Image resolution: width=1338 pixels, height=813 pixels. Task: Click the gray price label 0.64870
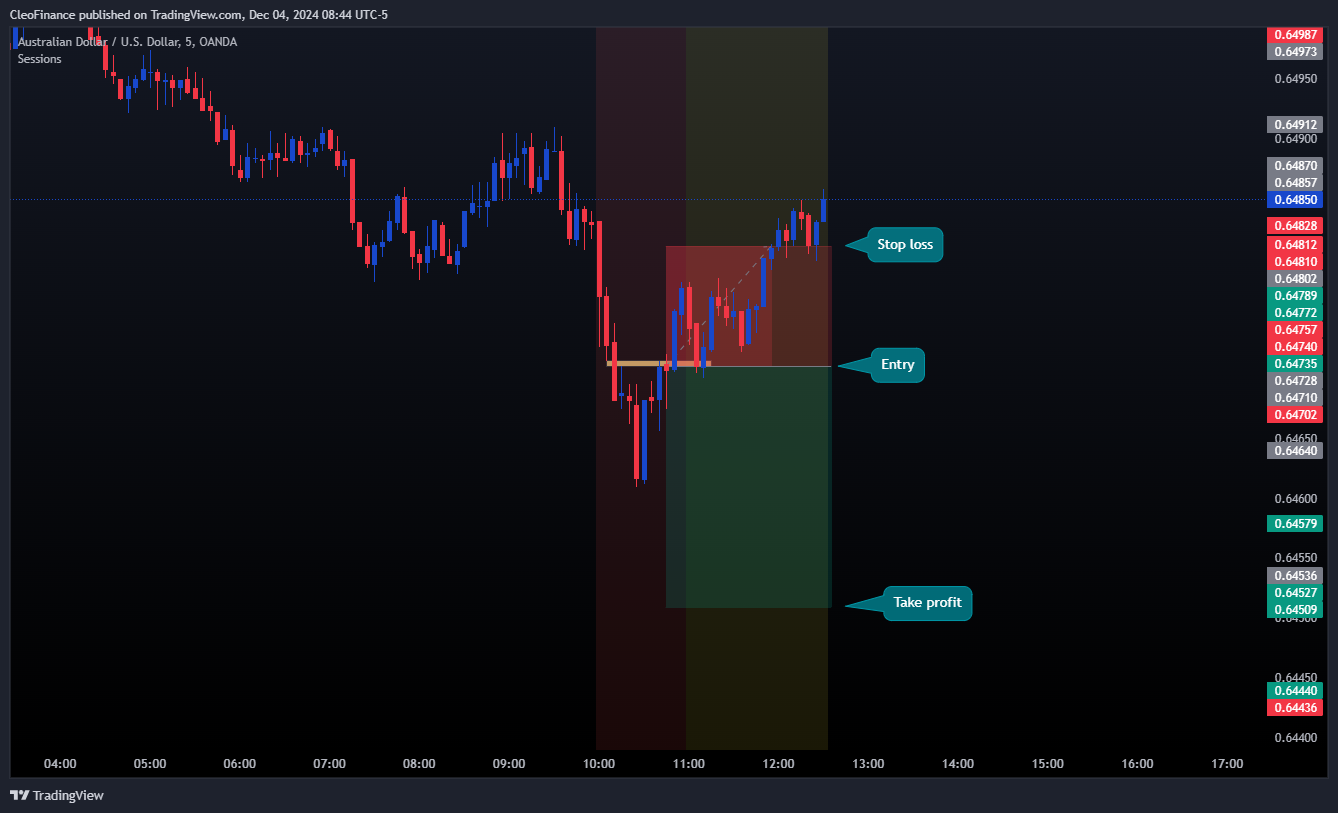click(1295, 165)
